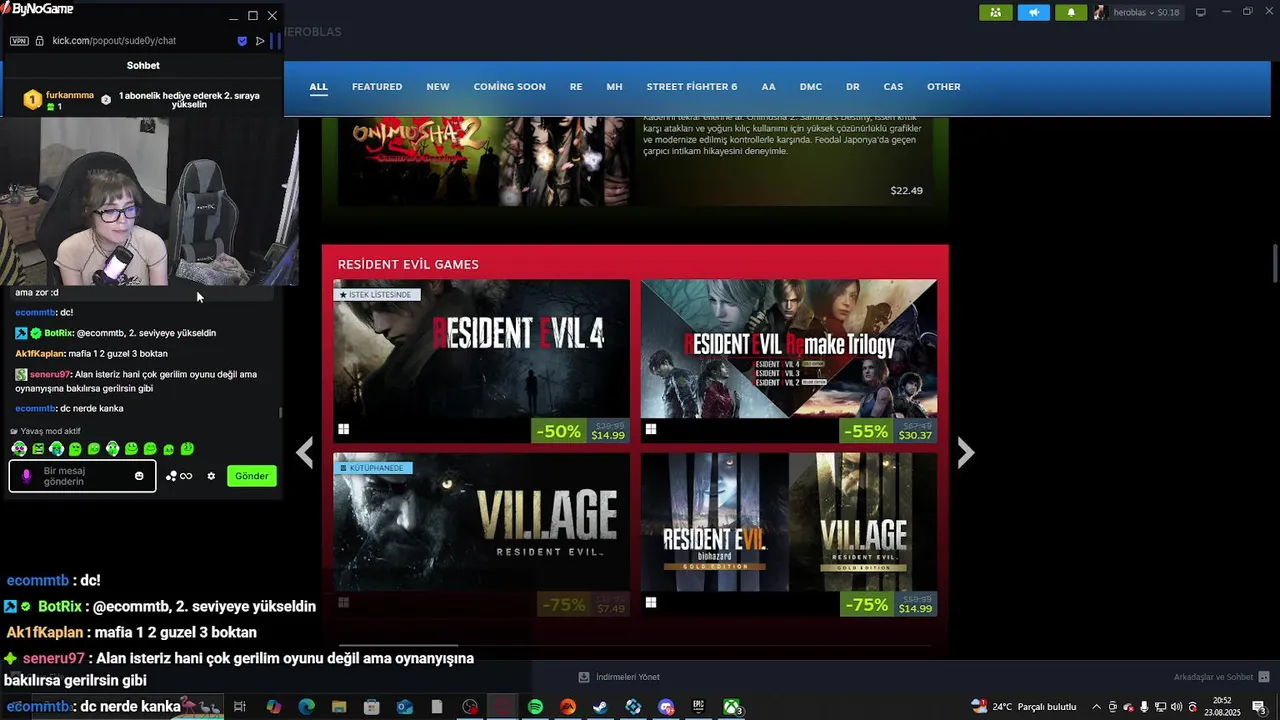Open Spotify from taskbar
The image size is (1280, 720).
pos(535,707)
